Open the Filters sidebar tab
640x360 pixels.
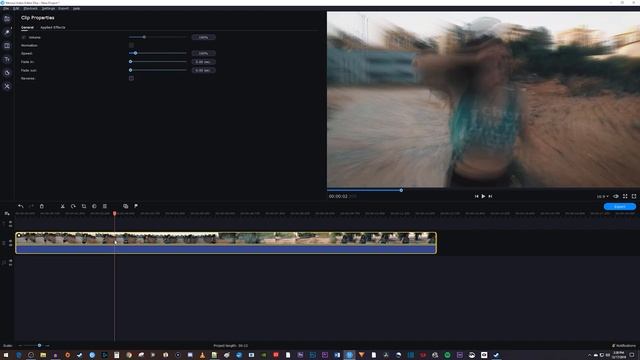(7, 32)
